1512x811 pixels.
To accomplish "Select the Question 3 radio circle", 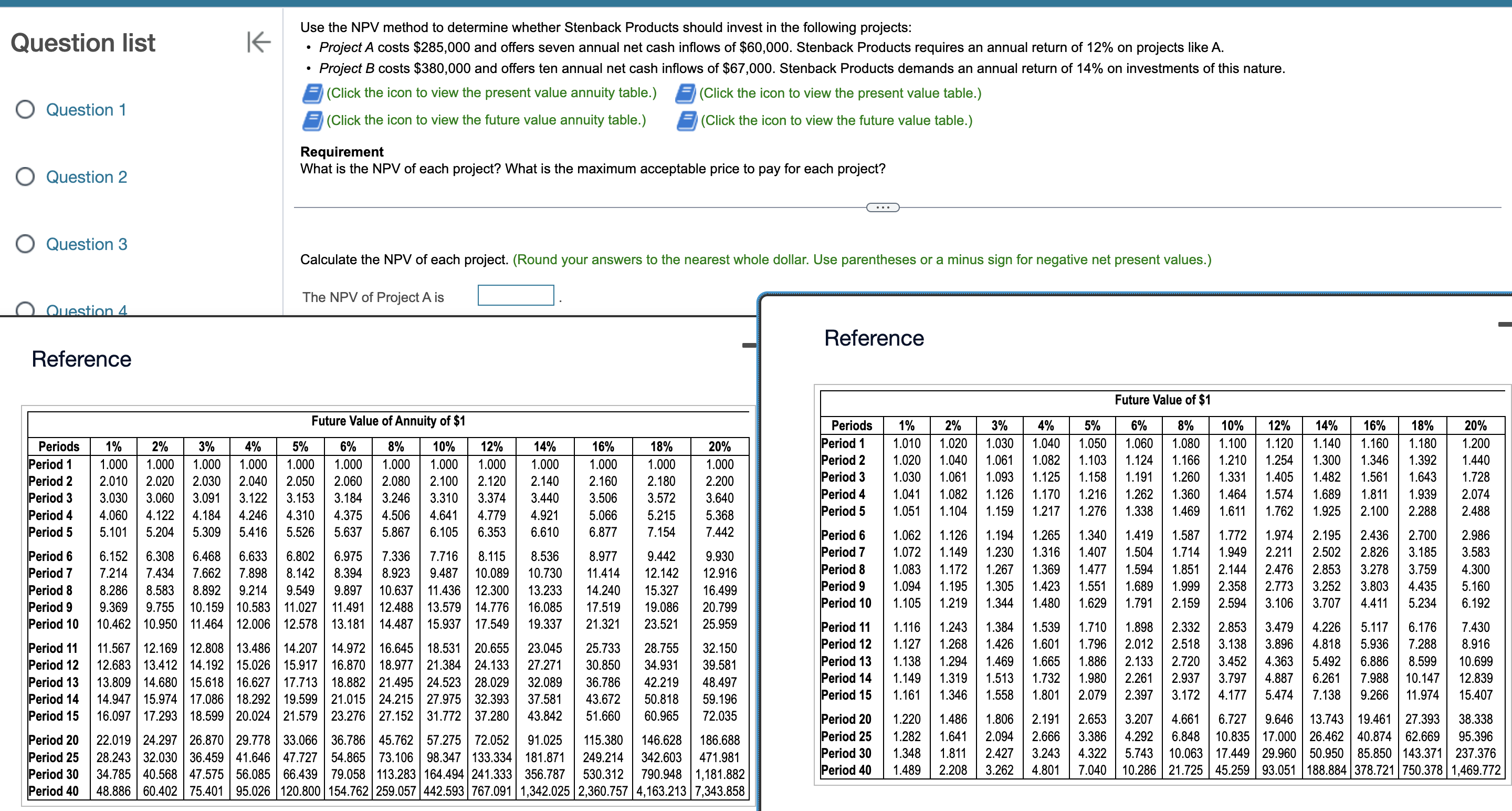I will (25, 244).
